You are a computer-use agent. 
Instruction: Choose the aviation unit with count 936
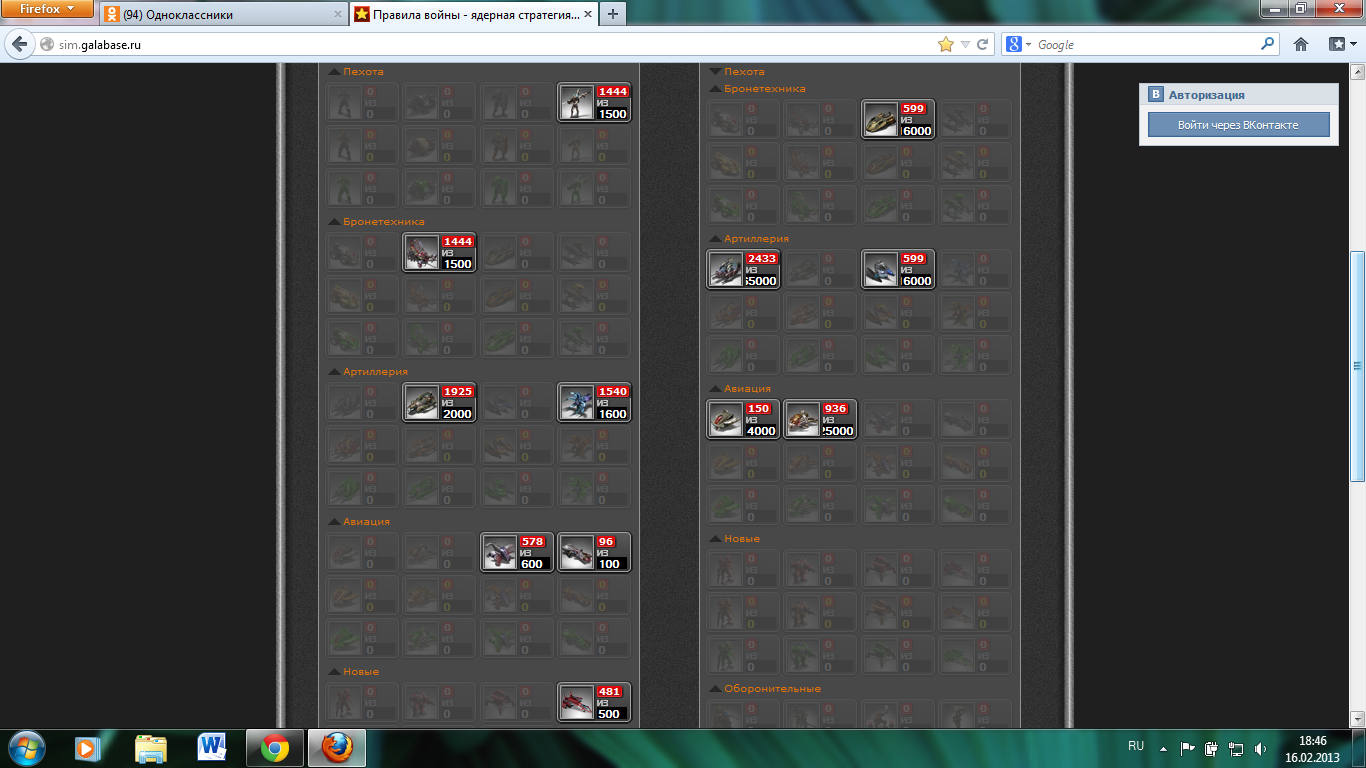coord(820,419)
